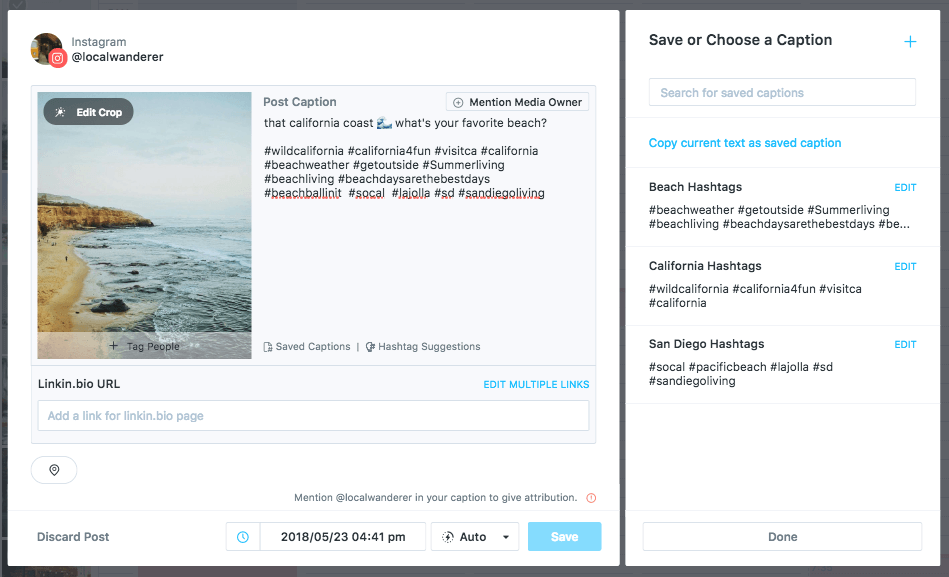This screenshot has height=577, width=949.
Task: Click the clock schedule icon
Action: tap(243, 537)
